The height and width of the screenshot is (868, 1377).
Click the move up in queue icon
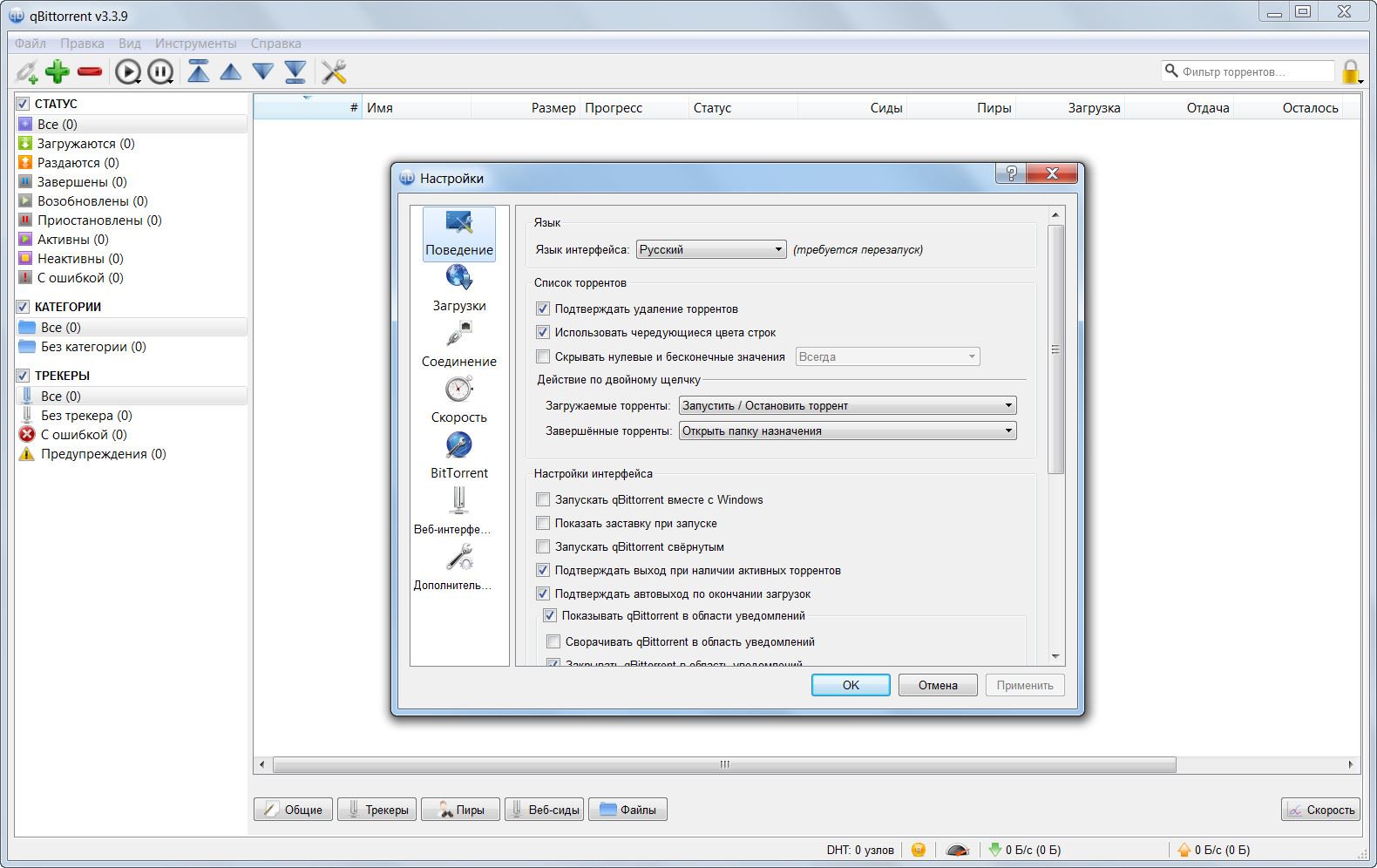(231, 71)
